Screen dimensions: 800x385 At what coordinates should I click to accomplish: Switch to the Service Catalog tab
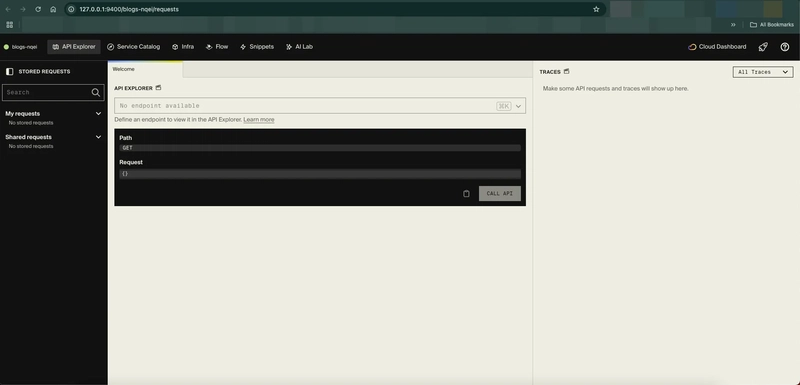[x=134, y=47]
